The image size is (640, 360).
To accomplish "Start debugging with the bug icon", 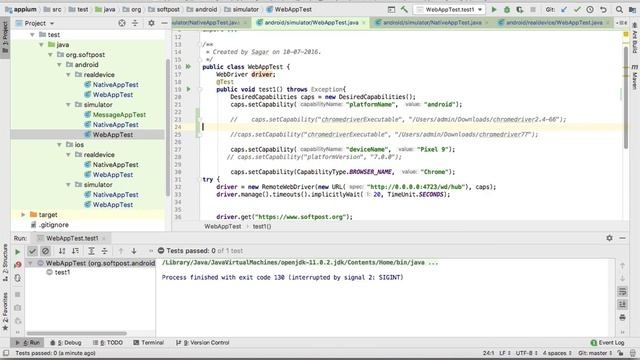I will click(507, 9).
